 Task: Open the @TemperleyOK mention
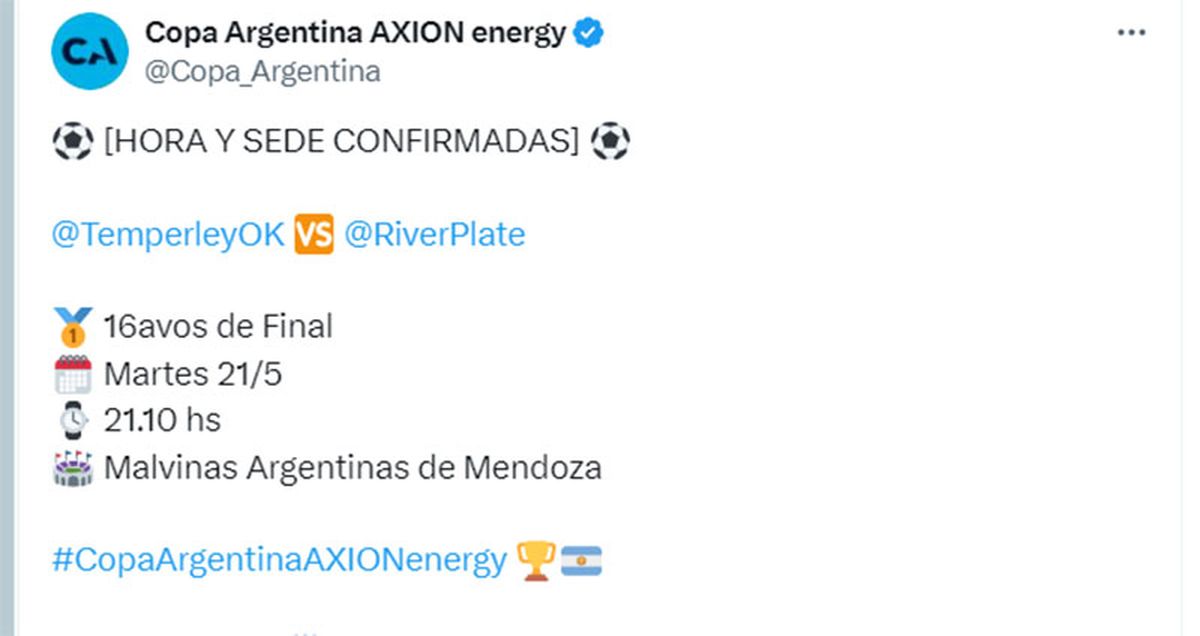tap(168, 235)
